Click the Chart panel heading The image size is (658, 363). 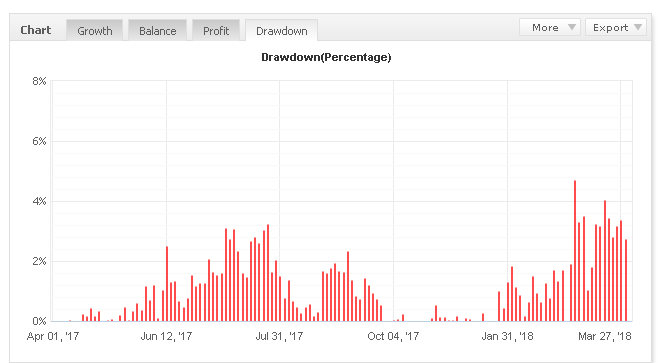36,30
